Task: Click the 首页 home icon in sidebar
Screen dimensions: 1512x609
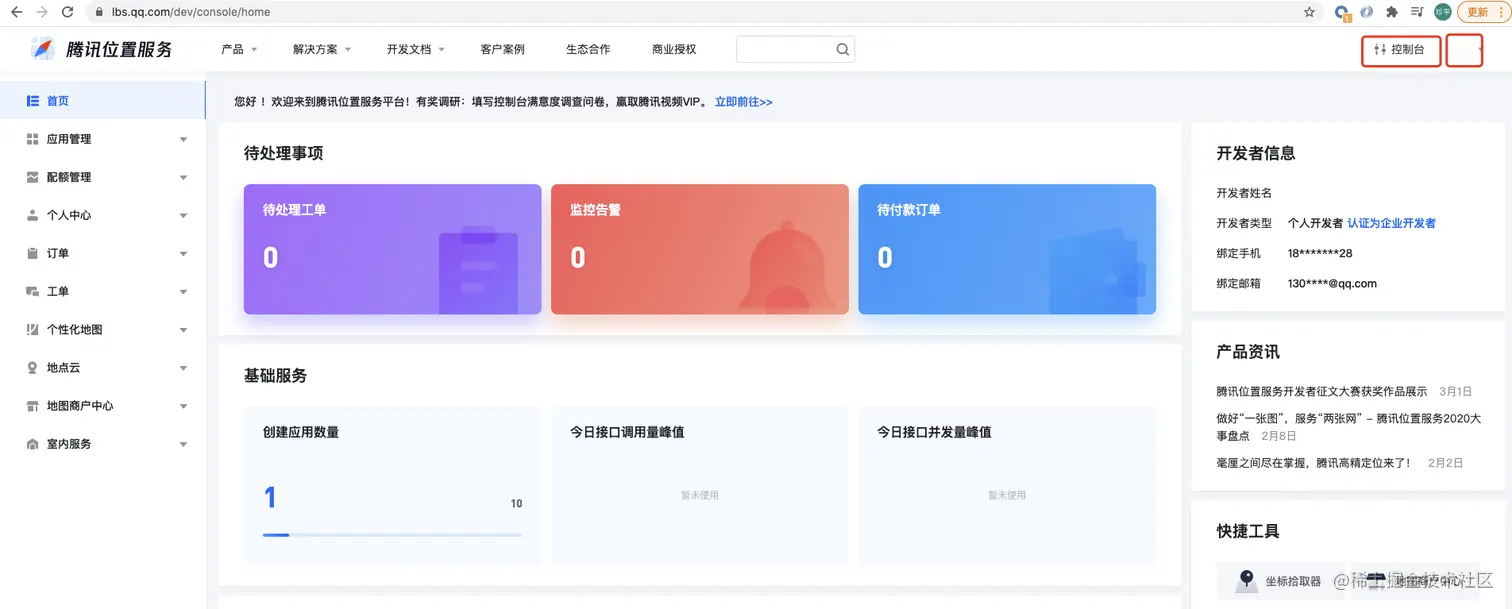Action: tap(32, 101)
